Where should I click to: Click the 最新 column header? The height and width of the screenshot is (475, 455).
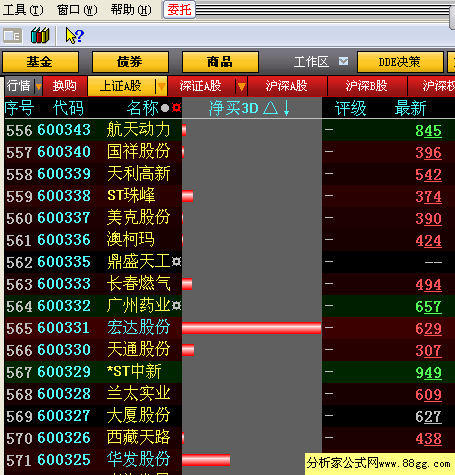[410, 108]
